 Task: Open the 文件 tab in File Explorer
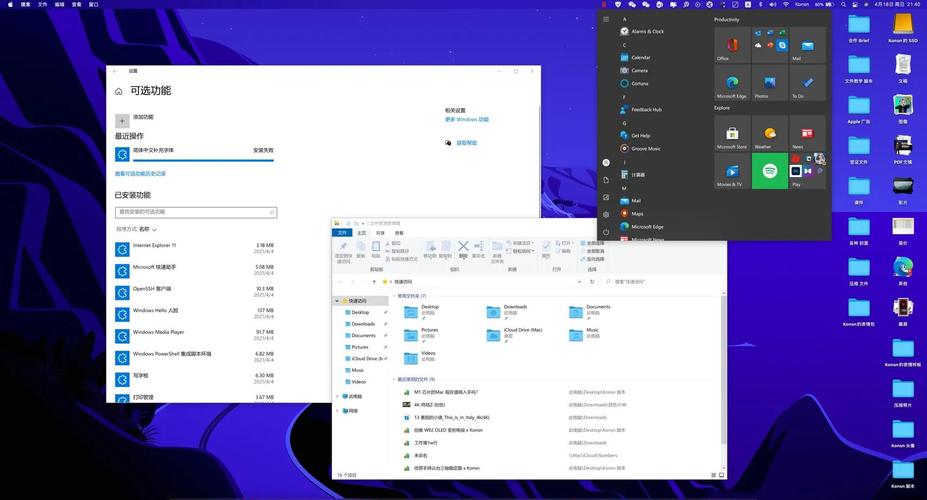point(343,233)
